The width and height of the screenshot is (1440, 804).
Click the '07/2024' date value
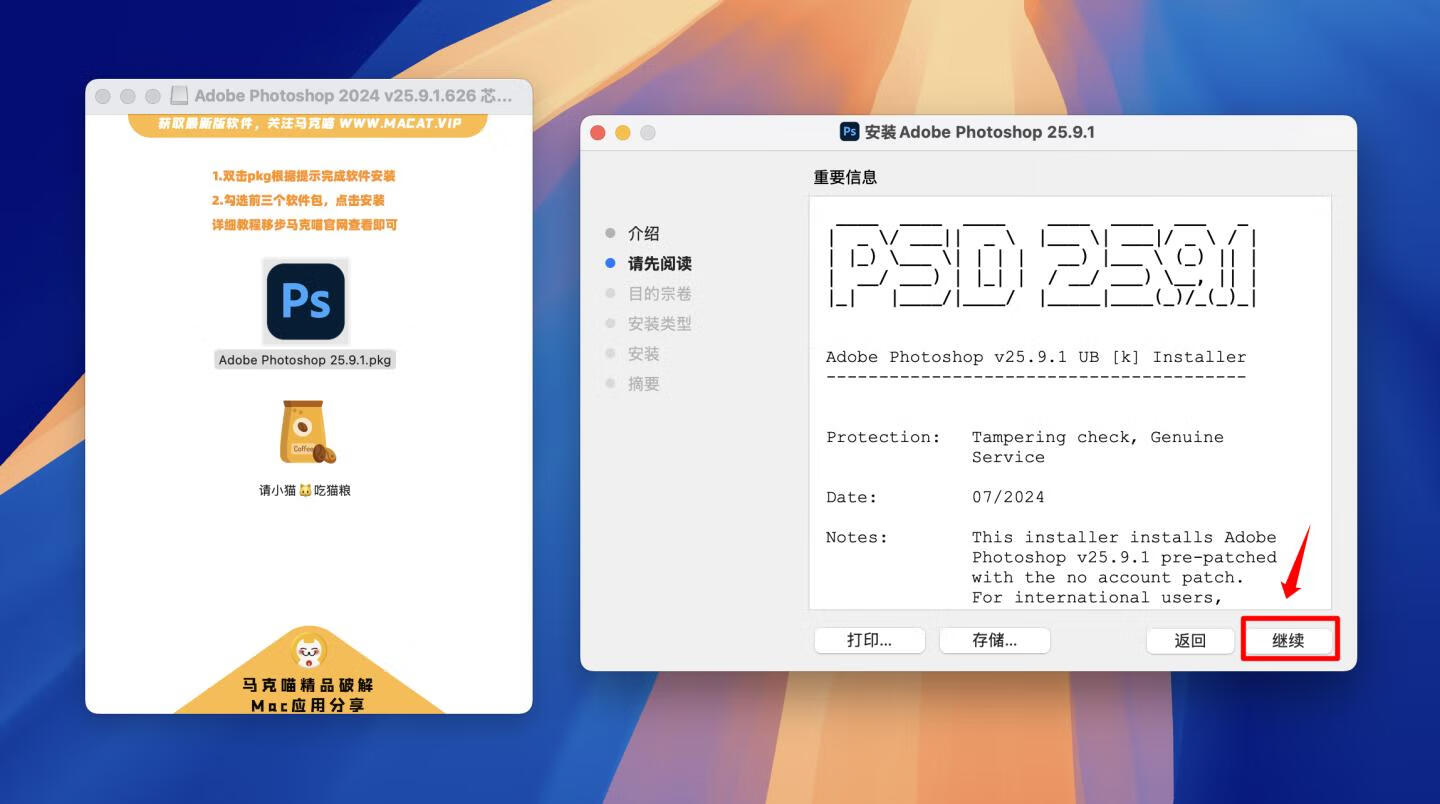1008,497
